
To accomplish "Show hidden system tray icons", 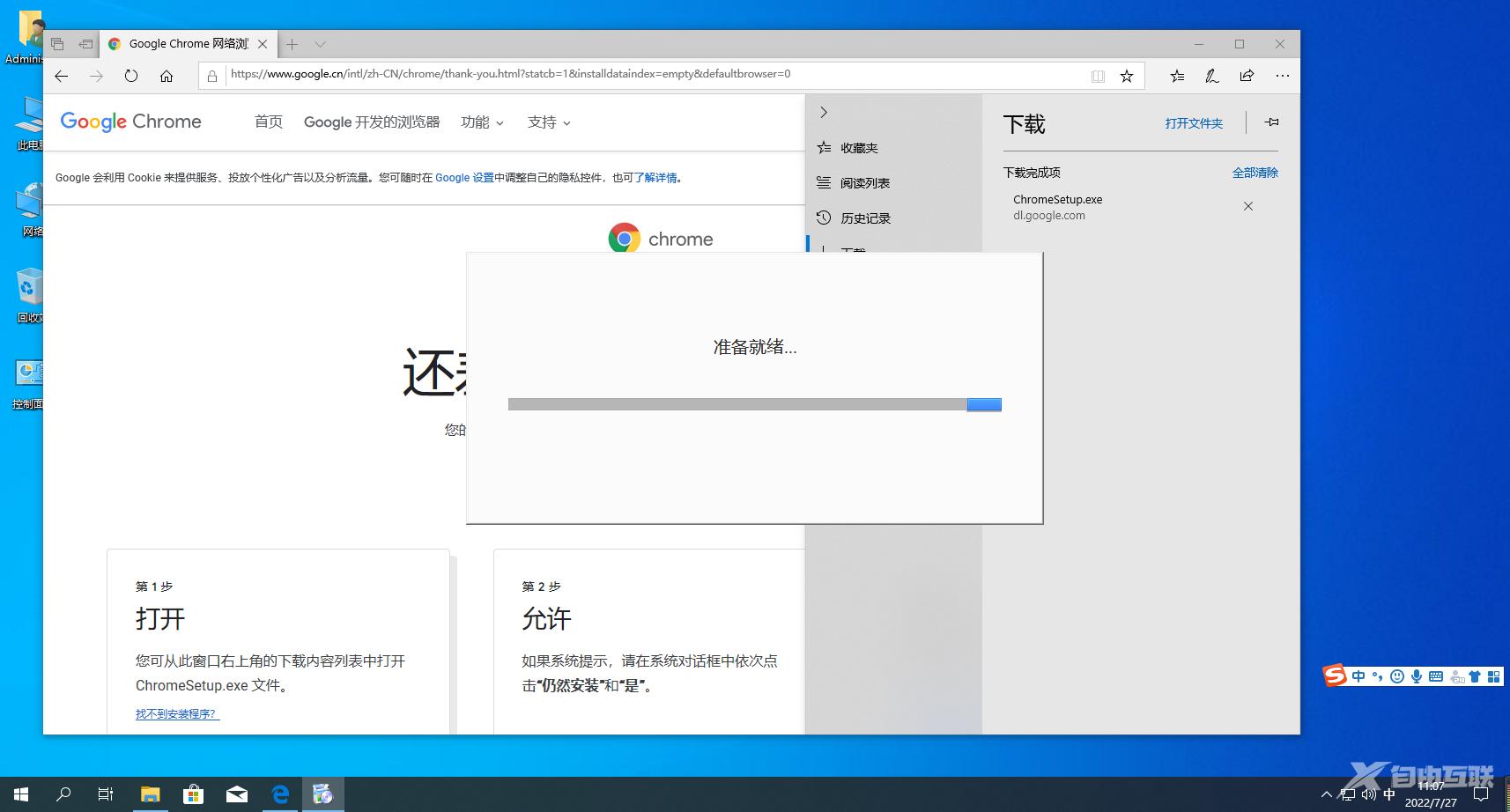I will point(1327,794).
